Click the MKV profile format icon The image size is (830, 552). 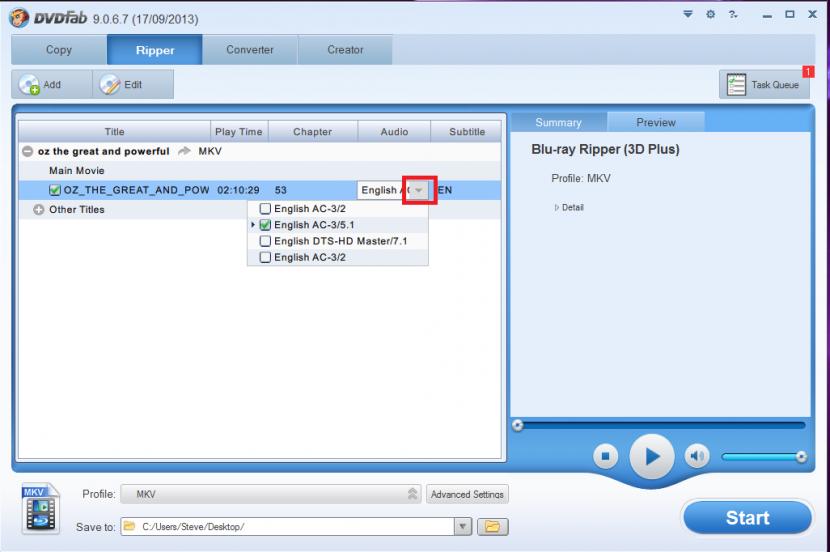[40, 508]
